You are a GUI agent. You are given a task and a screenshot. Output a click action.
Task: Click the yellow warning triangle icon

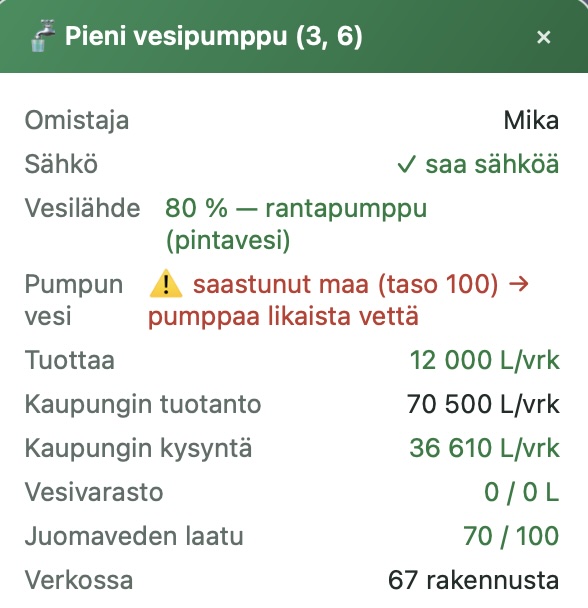coord(166,284)
